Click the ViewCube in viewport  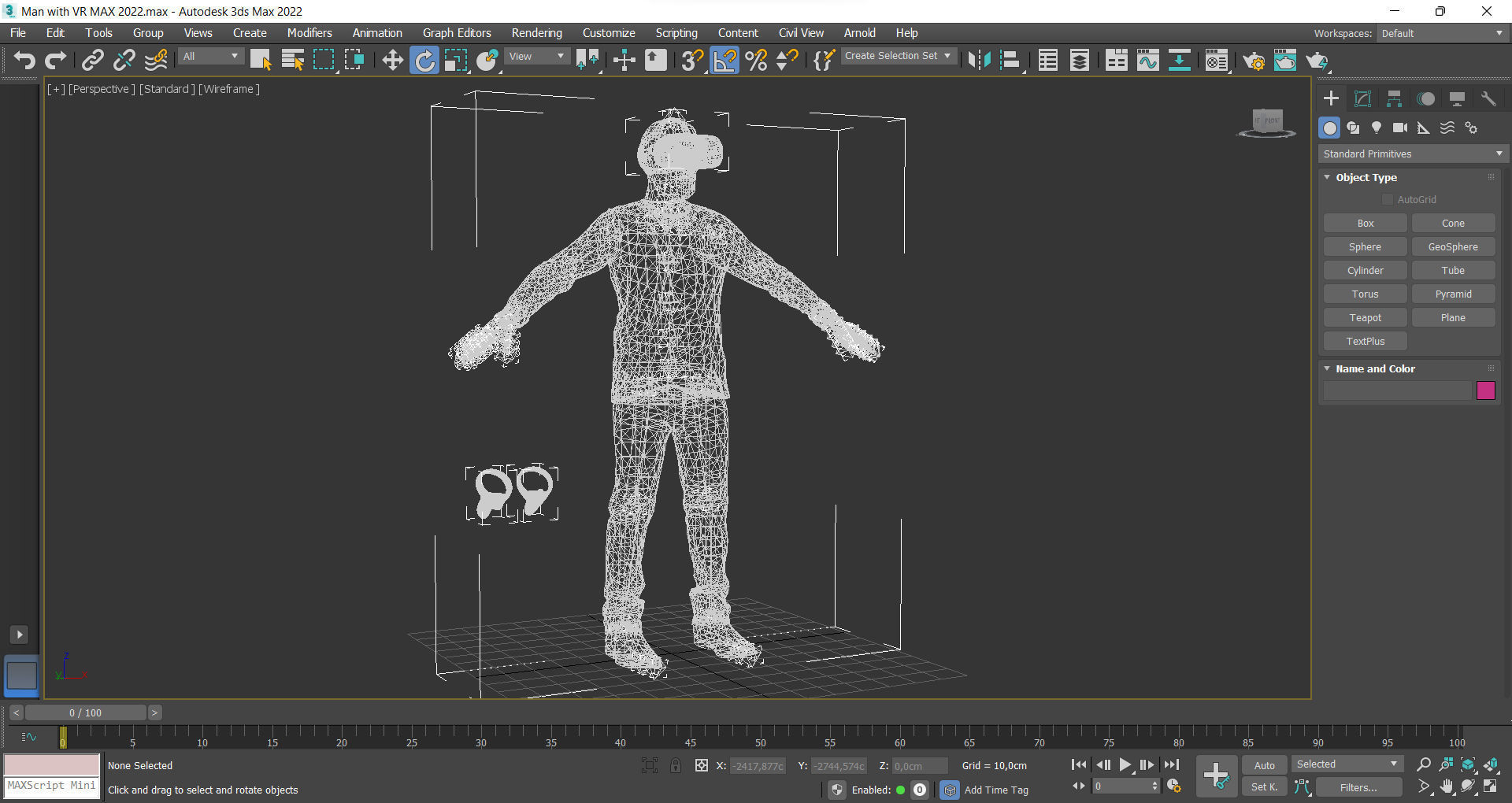pos(1267,123)
